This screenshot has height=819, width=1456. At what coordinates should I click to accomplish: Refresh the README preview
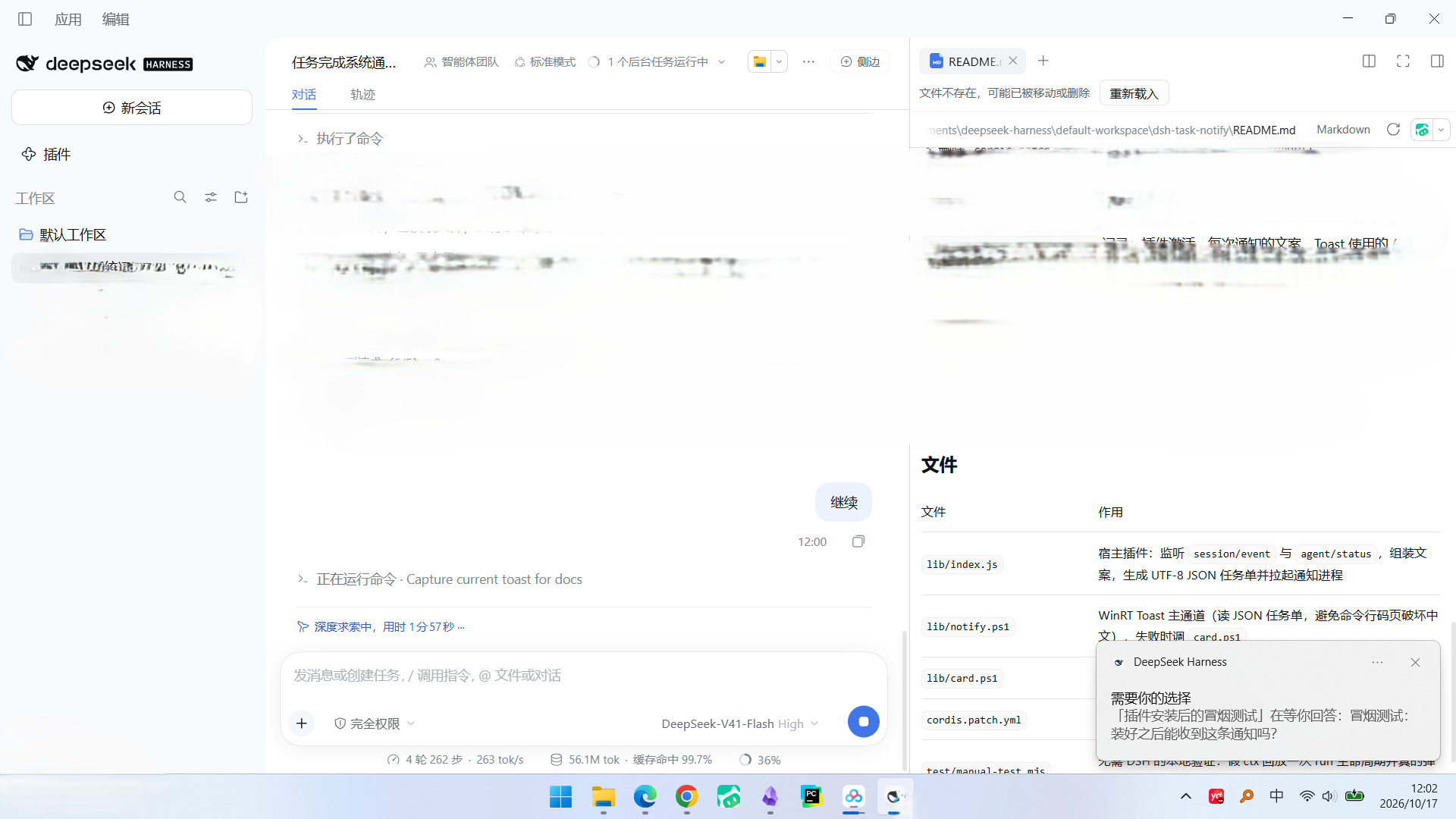(x=1393, y=130)
